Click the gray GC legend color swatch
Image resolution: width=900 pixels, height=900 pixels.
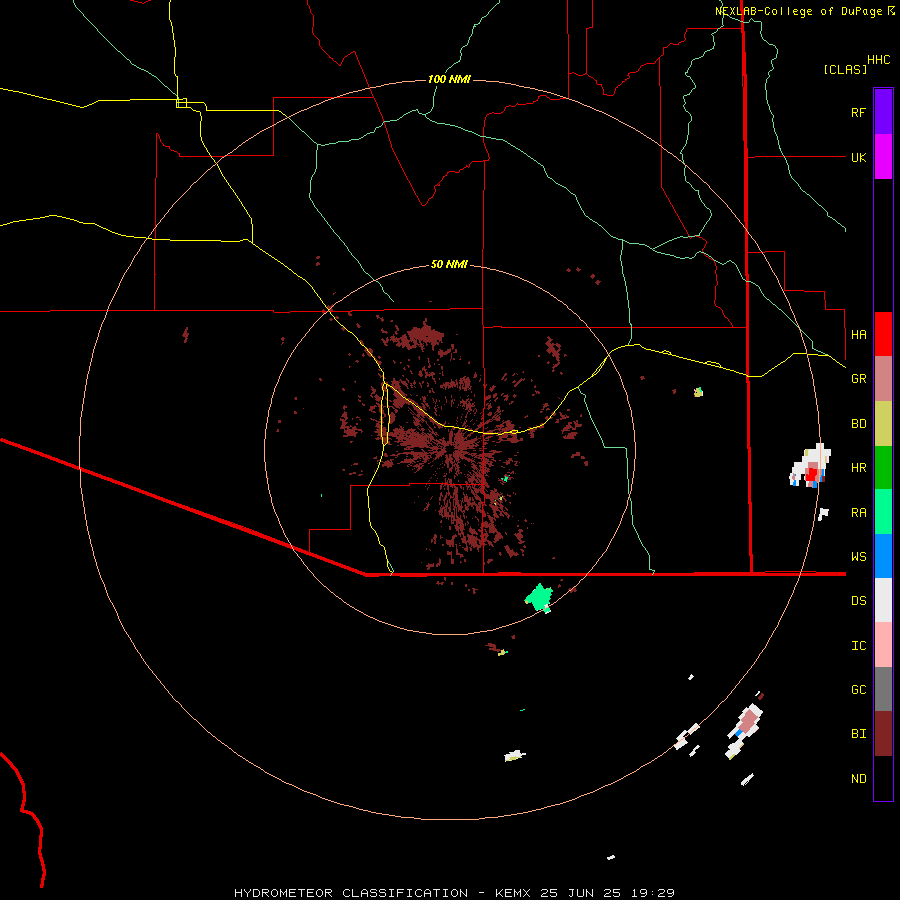883,689
